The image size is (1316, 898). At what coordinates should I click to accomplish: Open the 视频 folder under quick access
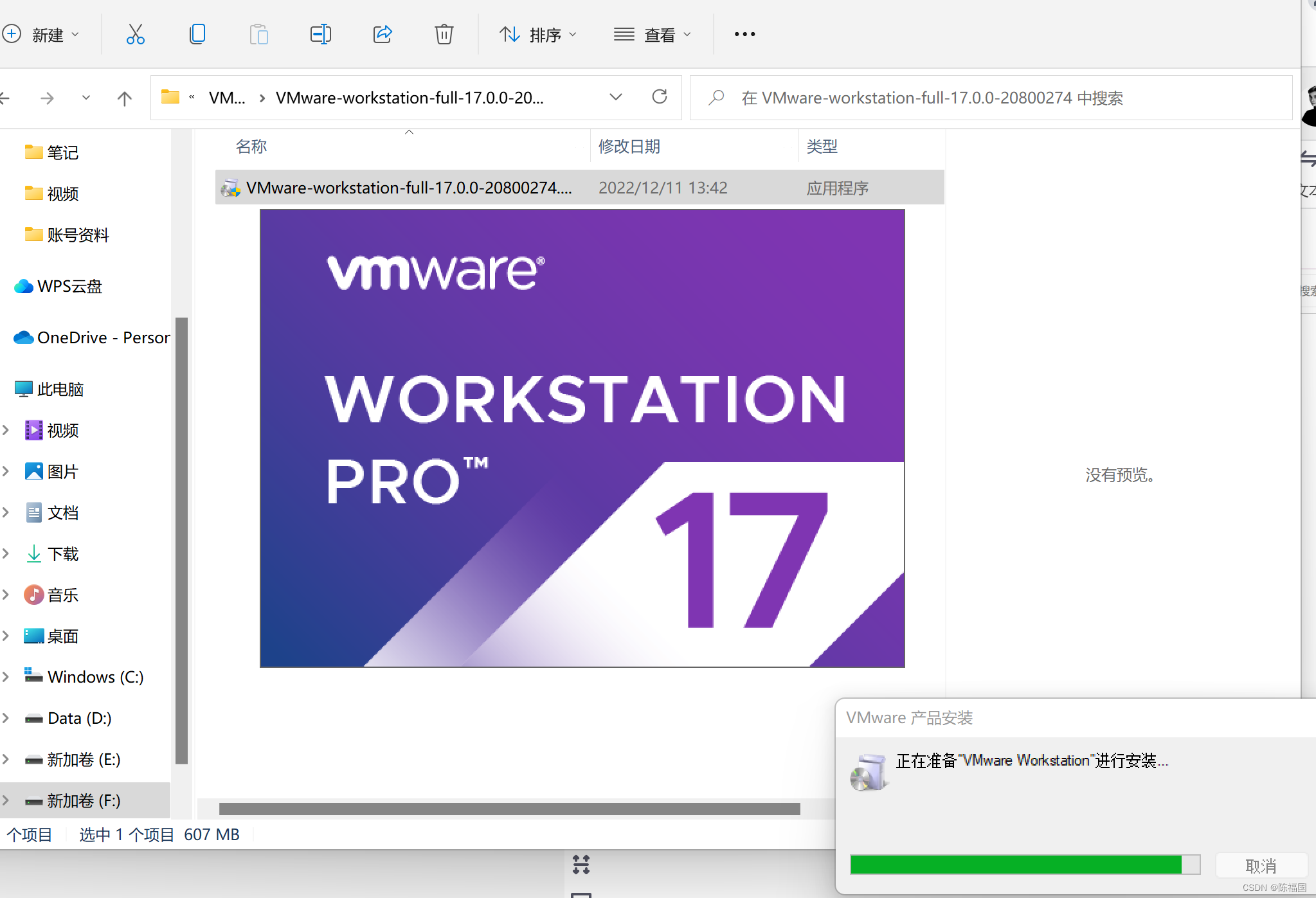tap(62, 193)
